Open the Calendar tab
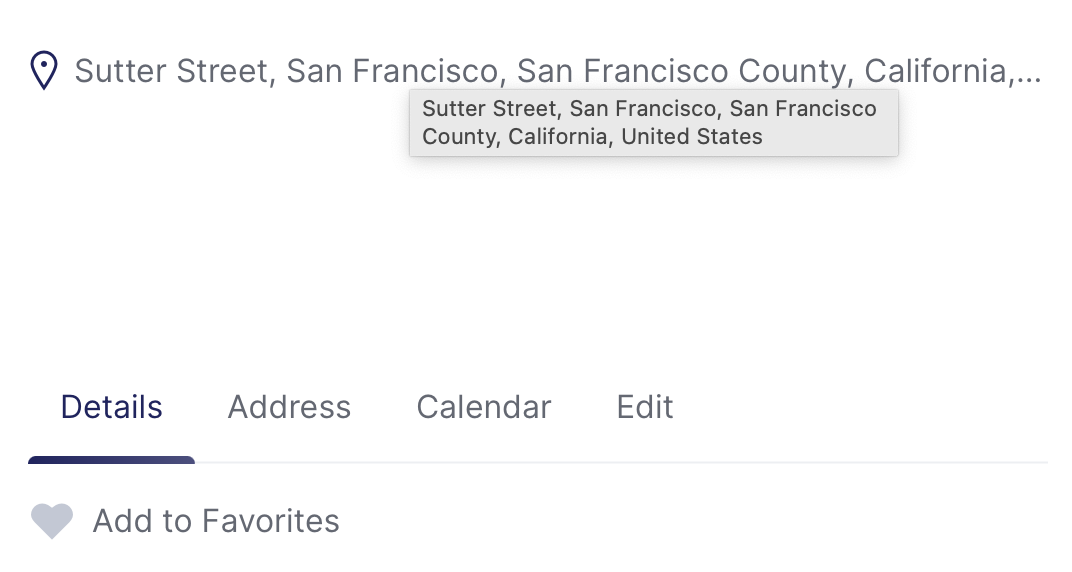Viewport: 1072px width, 572px height. click(x=484, y=407)
